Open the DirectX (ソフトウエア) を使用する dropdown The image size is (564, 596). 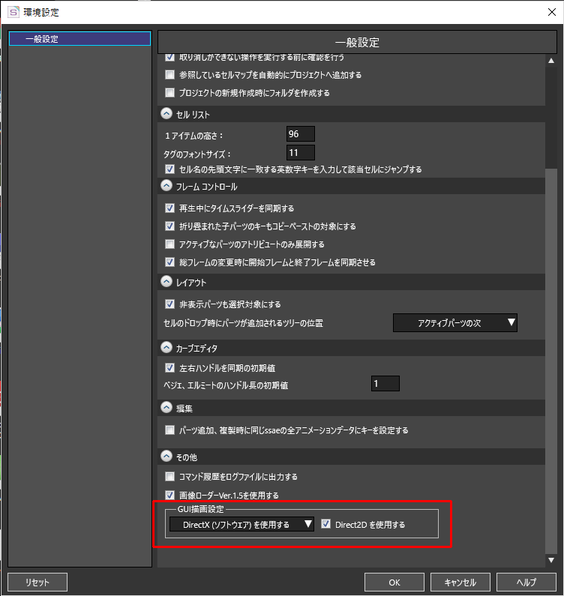pyautogui.click(x=241, y=525)
